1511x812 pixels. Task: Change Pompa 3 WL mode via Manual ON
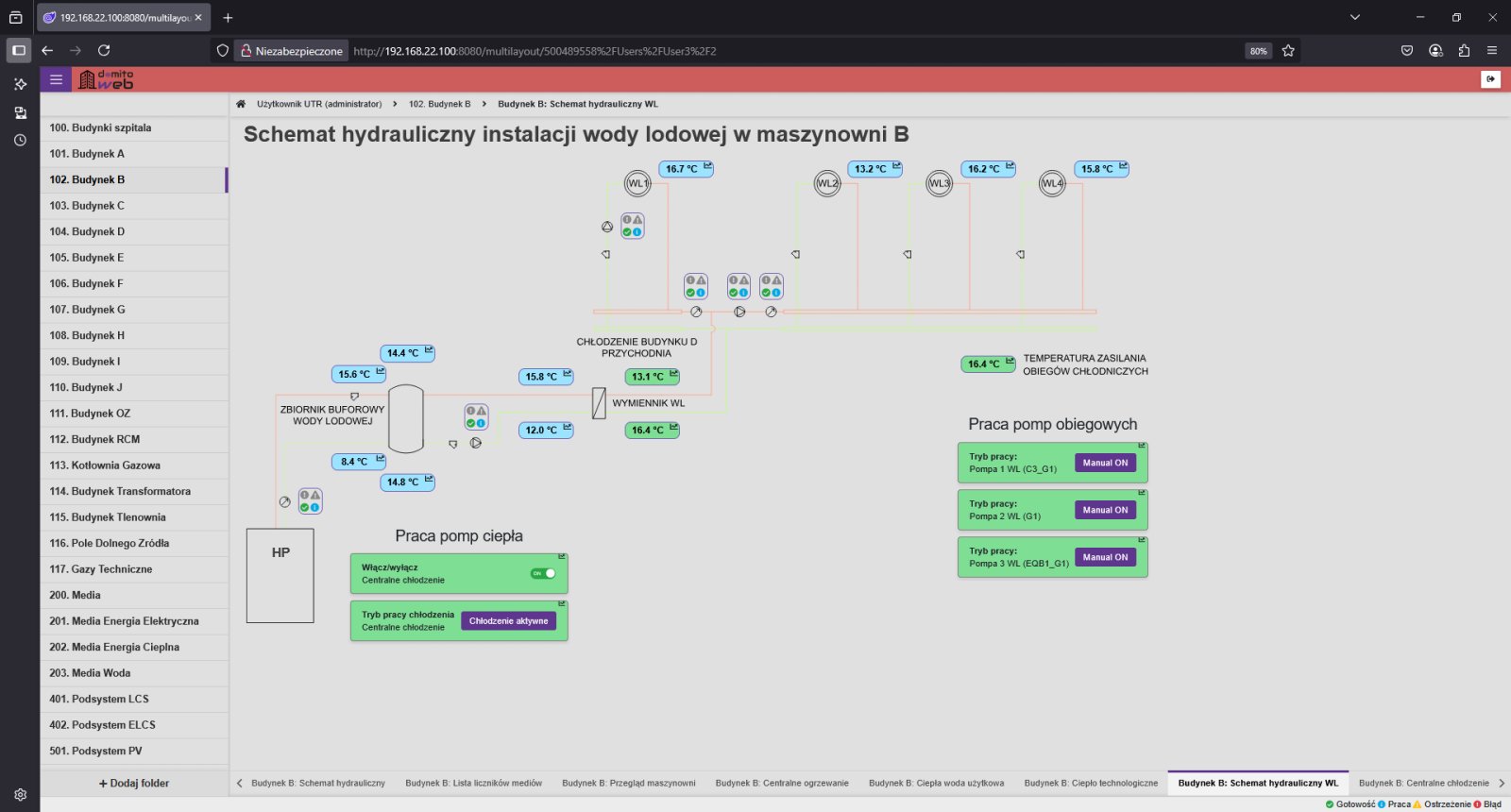1105,557
